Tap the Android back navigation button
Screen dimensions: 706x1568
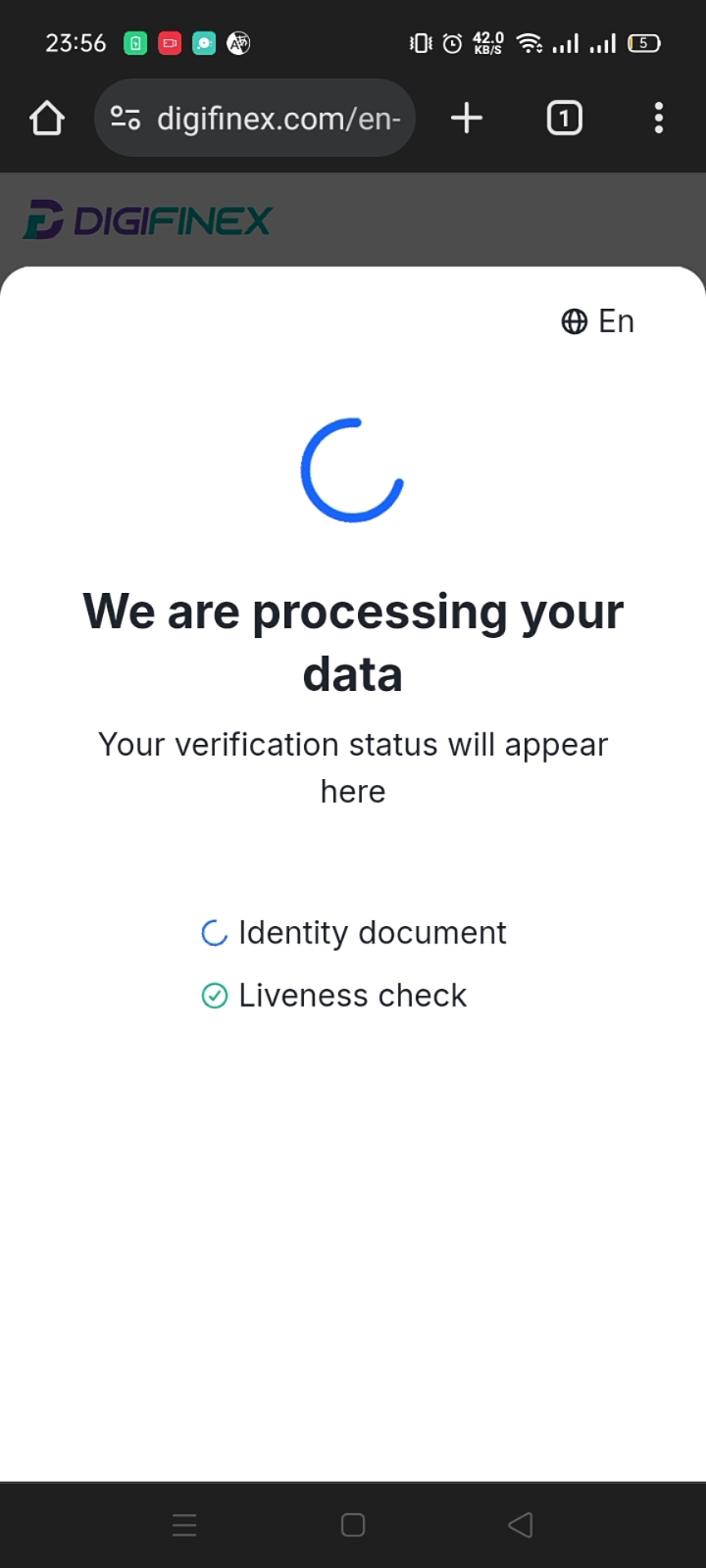[521, 1525]
